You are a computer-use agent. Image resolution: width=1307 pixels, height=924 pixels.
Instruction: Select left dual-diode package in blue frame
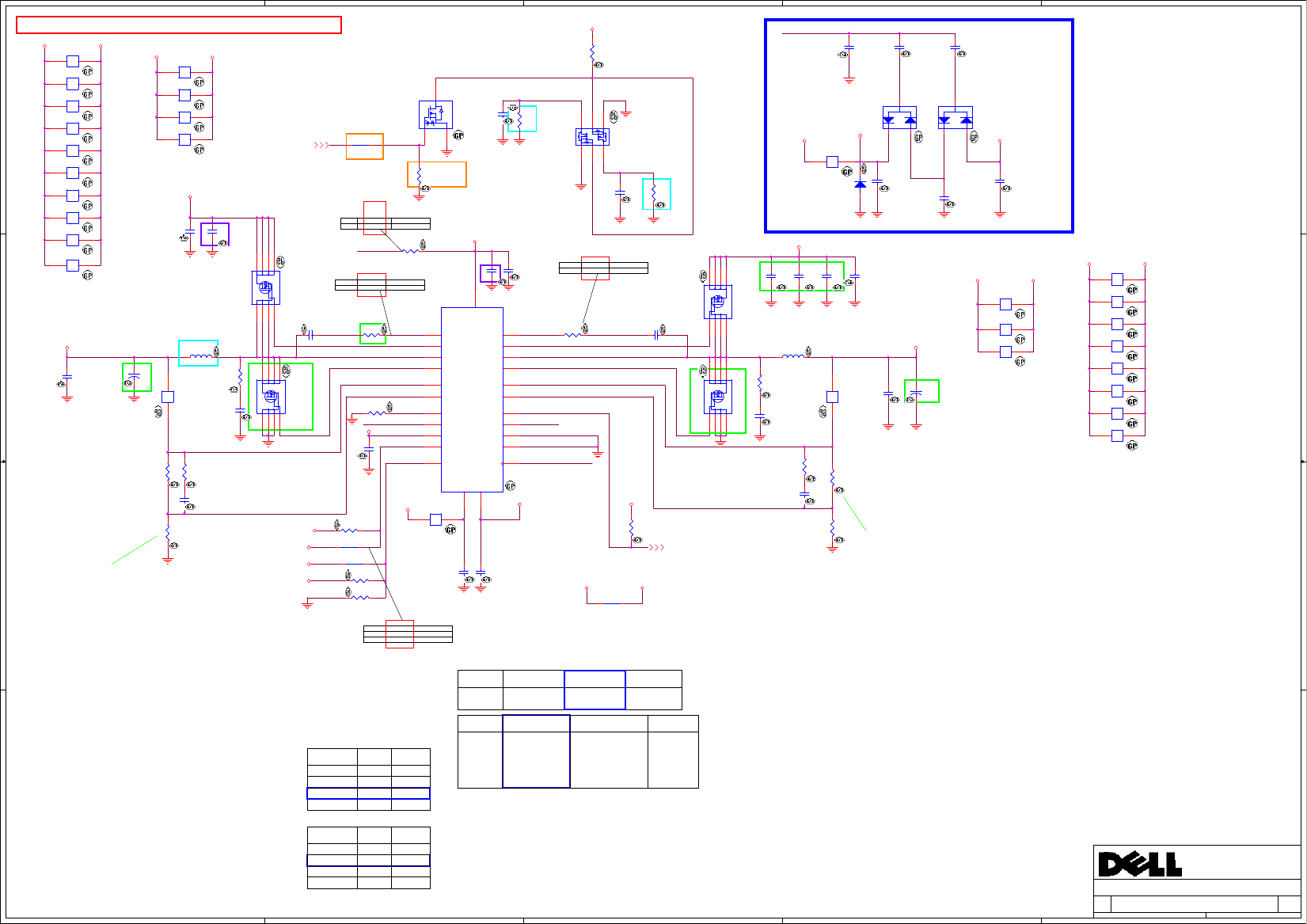pos(899,118)
